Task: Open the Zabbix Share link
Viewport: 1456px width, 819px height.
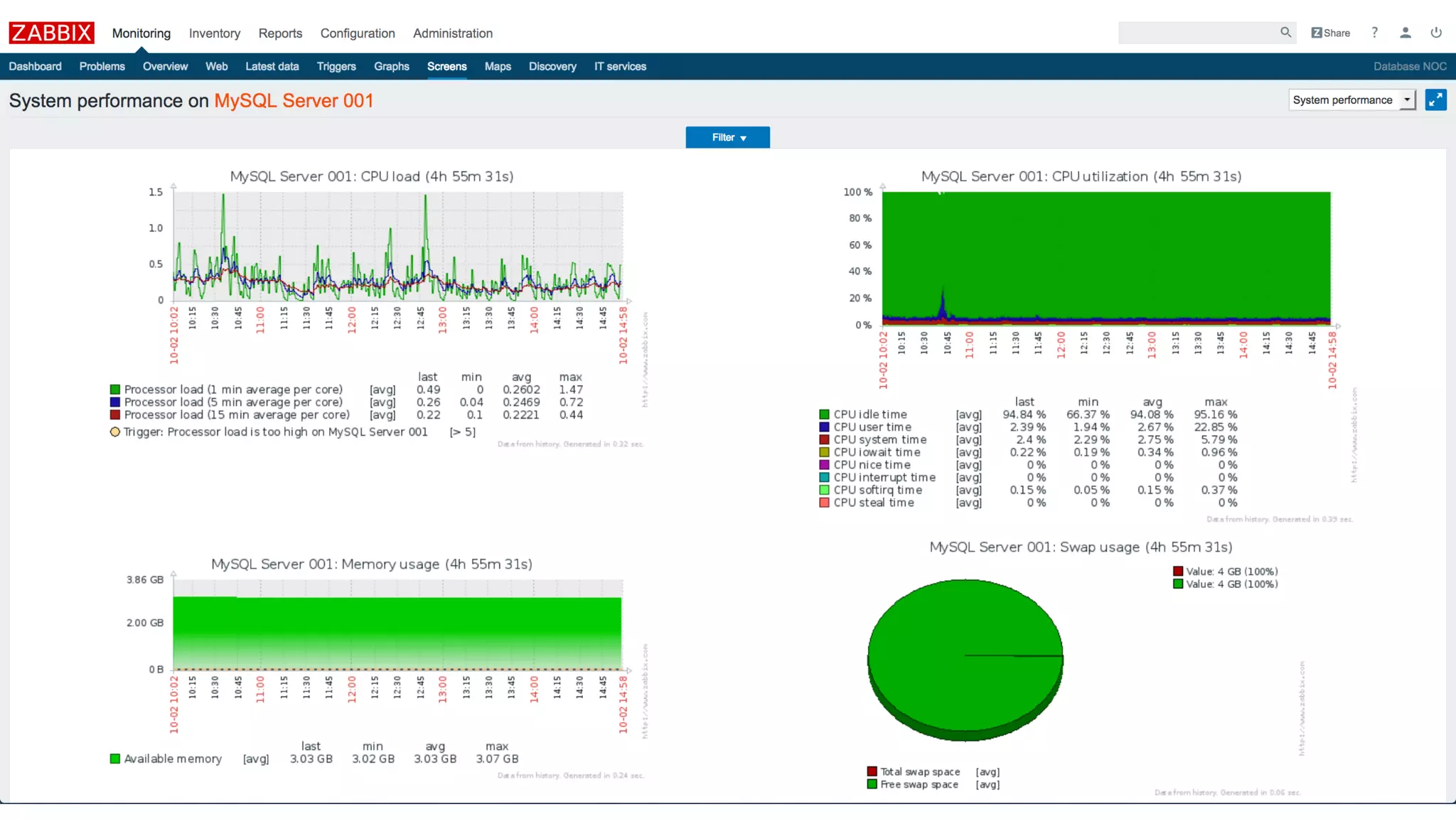Action: 1330,33
